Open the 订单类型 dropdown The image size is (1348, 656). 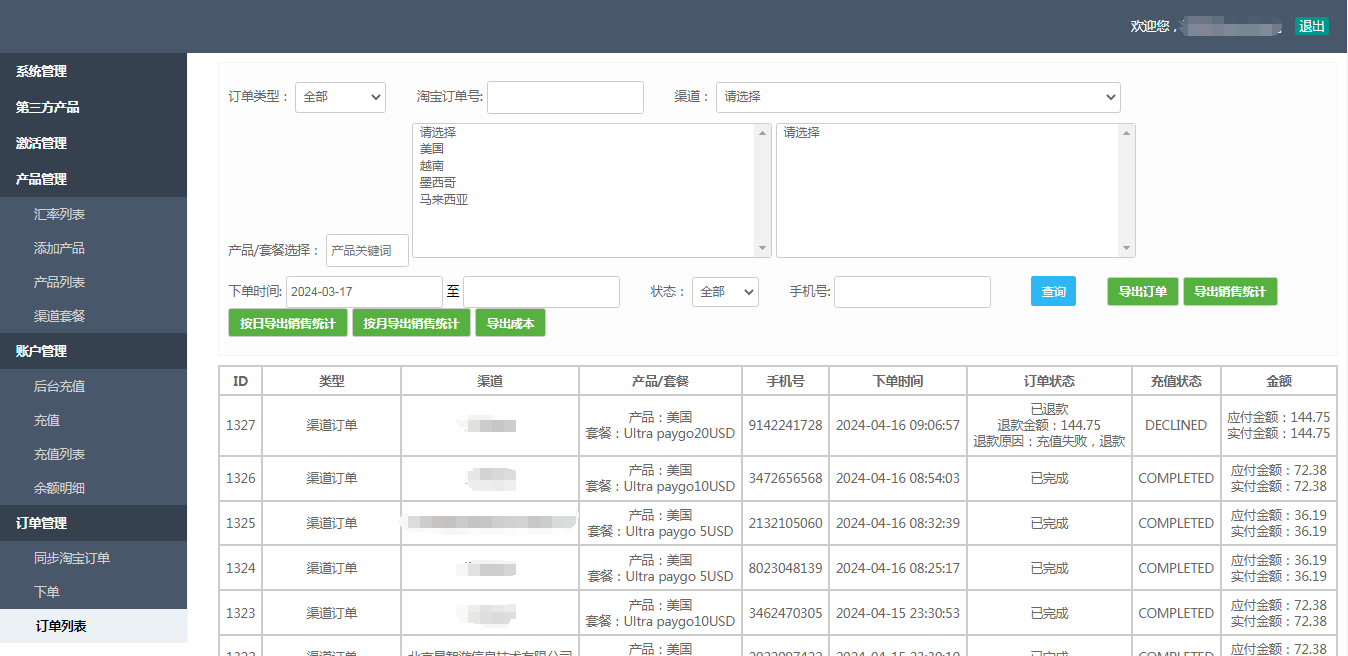(x=340, y=97)
